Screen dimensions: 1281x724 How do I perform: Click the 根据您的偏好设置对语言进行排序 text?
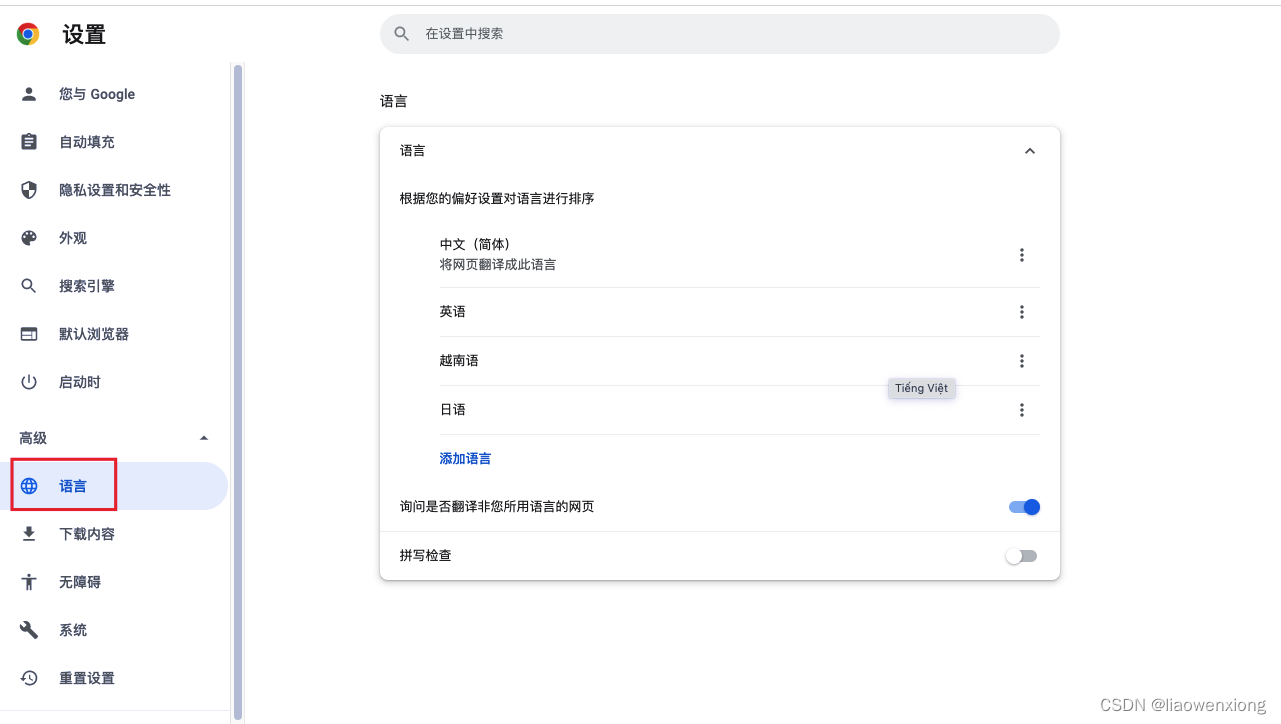point(497,199)
